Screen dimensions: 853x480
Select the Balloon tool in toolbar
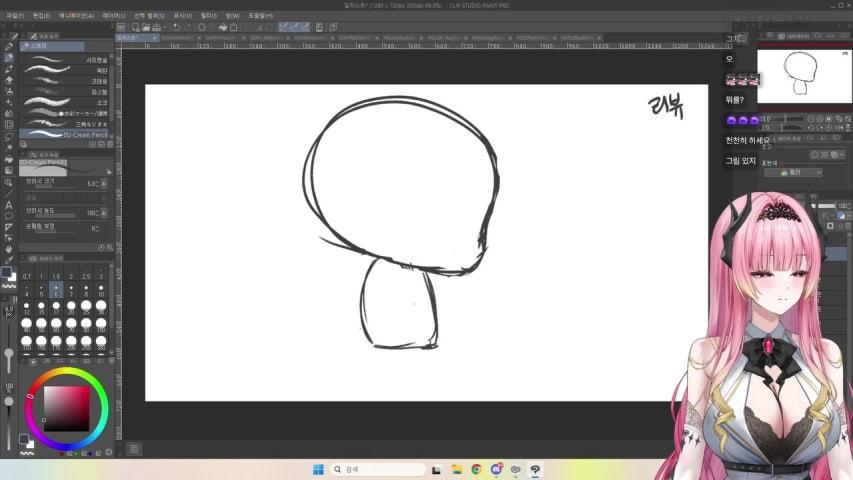pyautogui.click(x=9, y=216)
